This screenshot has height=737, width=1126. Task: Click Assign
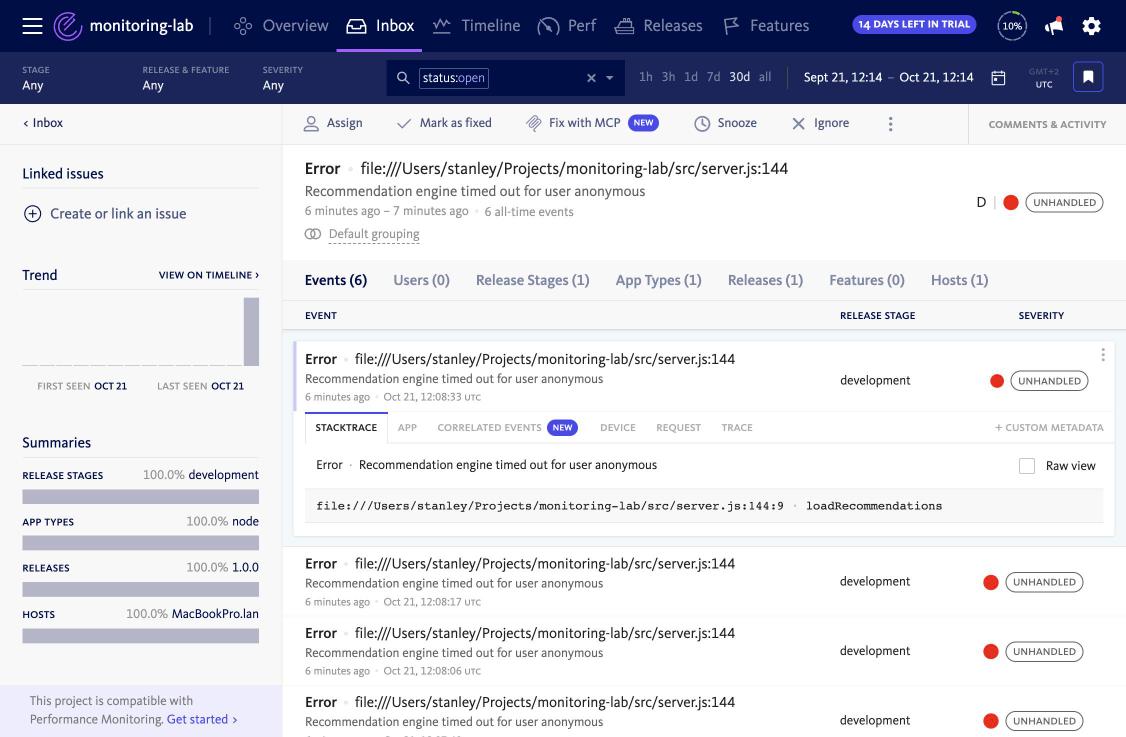tap(332, 124)
